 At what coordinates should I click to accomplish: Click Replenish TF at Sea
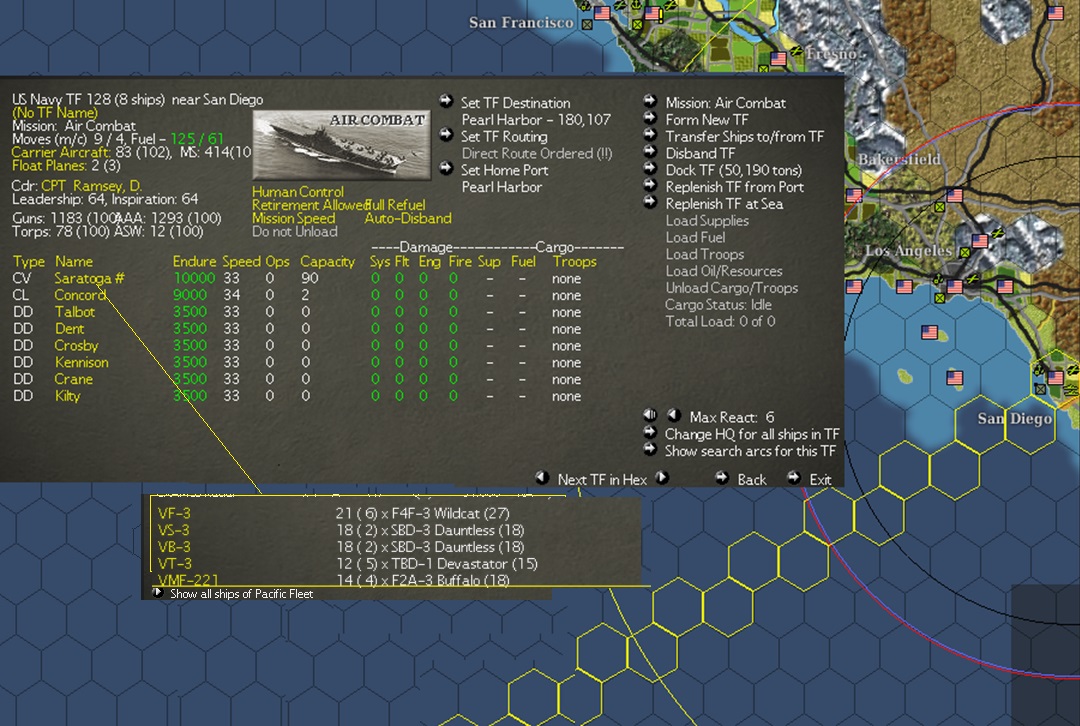(x=724, y=204)
